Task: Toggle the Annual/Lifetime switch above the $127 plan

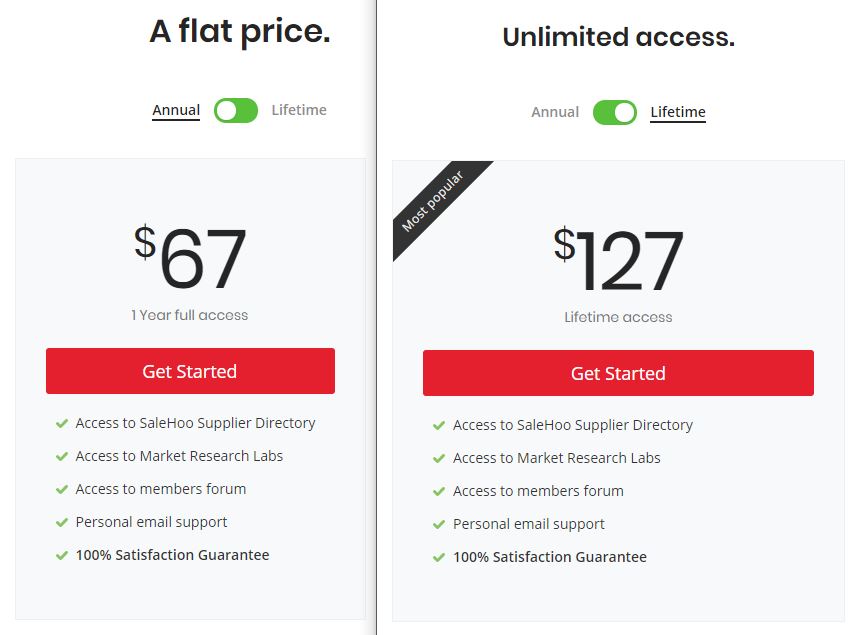Action: click(614, 112)
